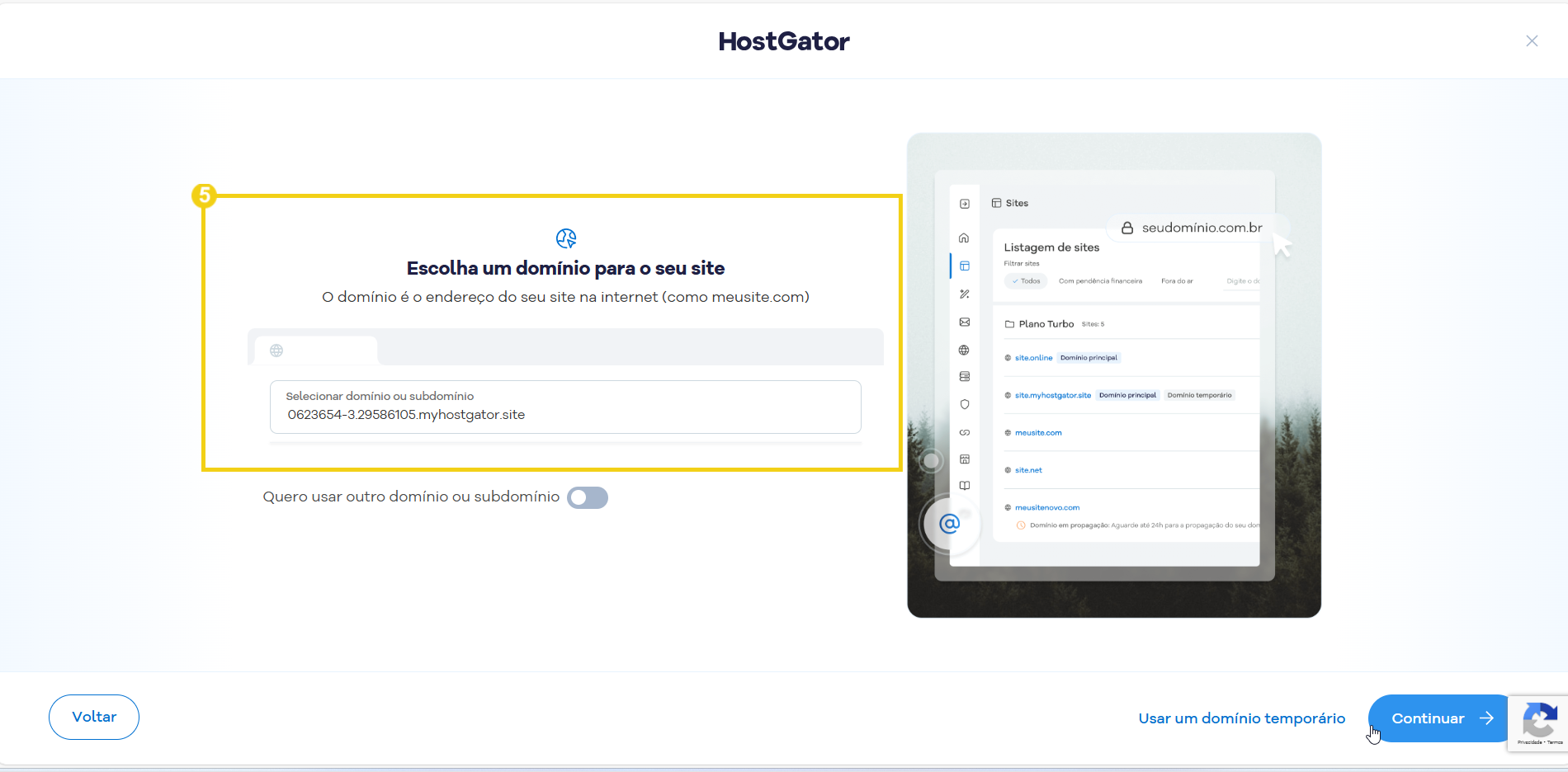
Task: Click the expand-arrow icon atop illustration sidebar
Action: [965, 204]
